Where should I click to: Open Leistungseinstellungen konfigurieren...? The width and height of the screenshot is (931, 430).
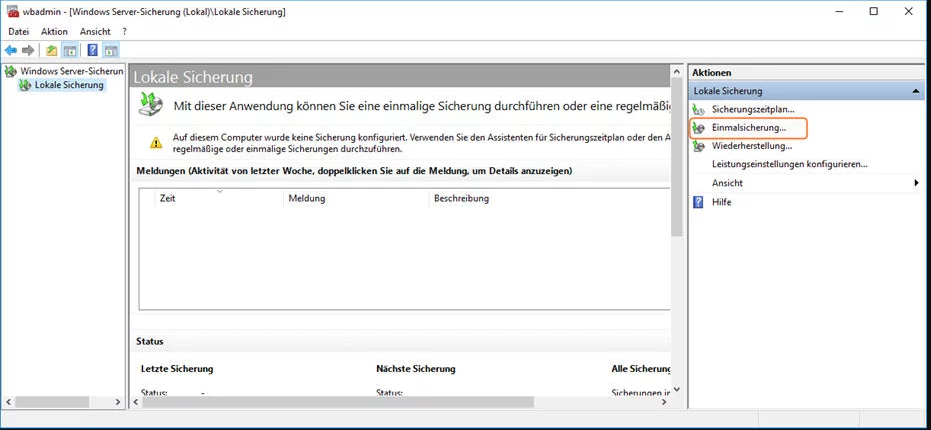tap(790, 164)
